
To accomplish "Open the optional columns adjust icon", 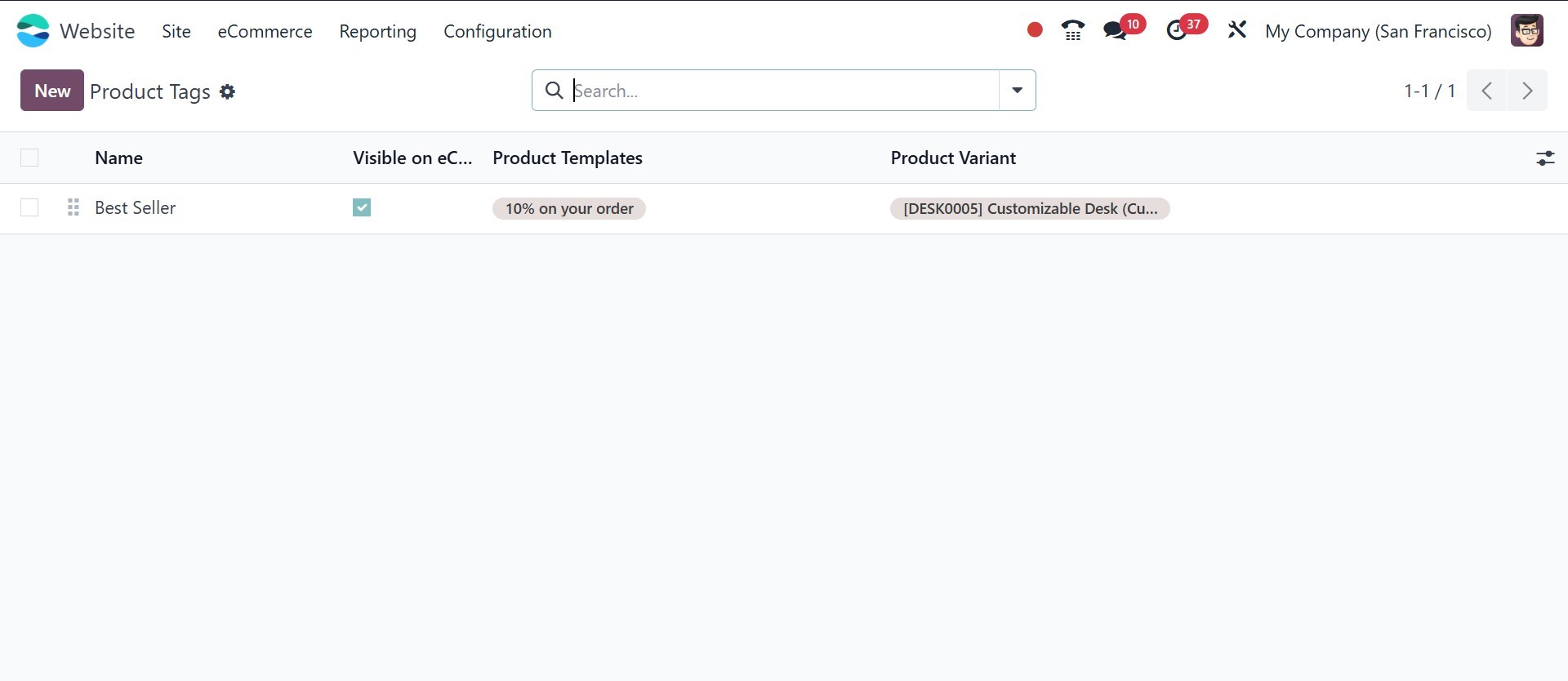I will click(x=1545, y=158).
